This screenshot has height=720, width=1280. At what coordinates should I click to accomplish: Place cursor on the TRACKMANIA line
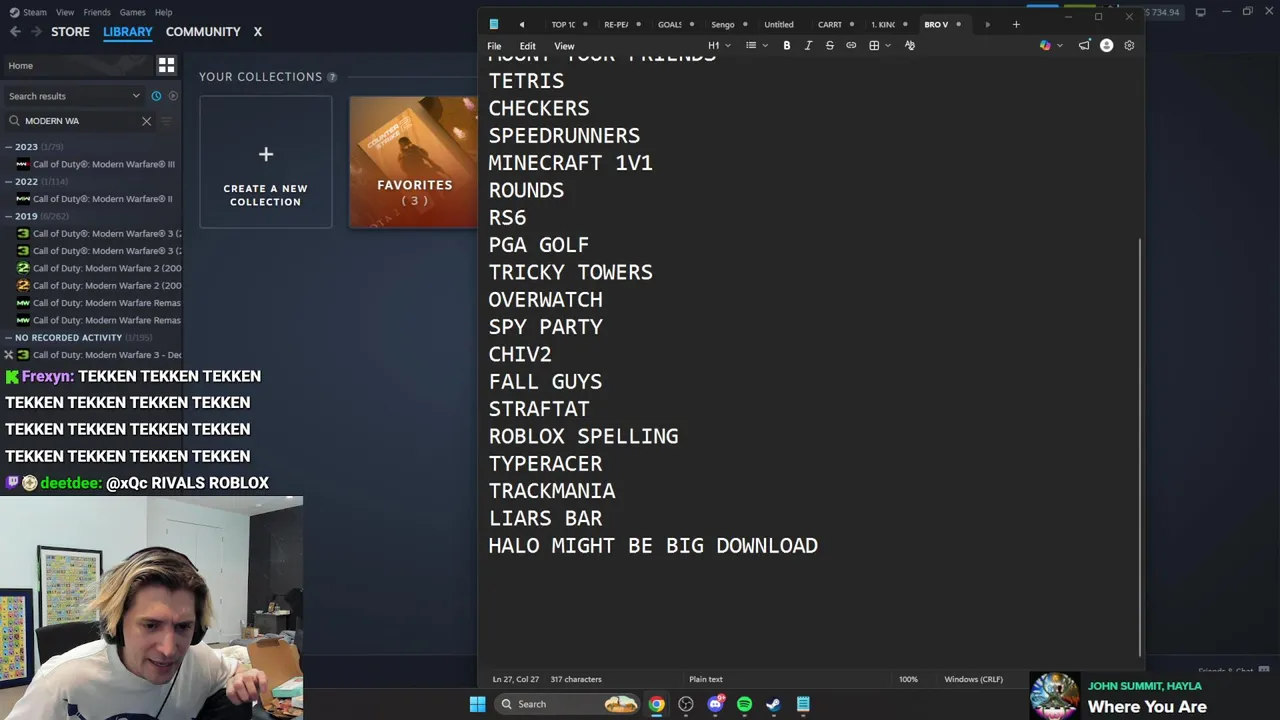click(552, 491)
